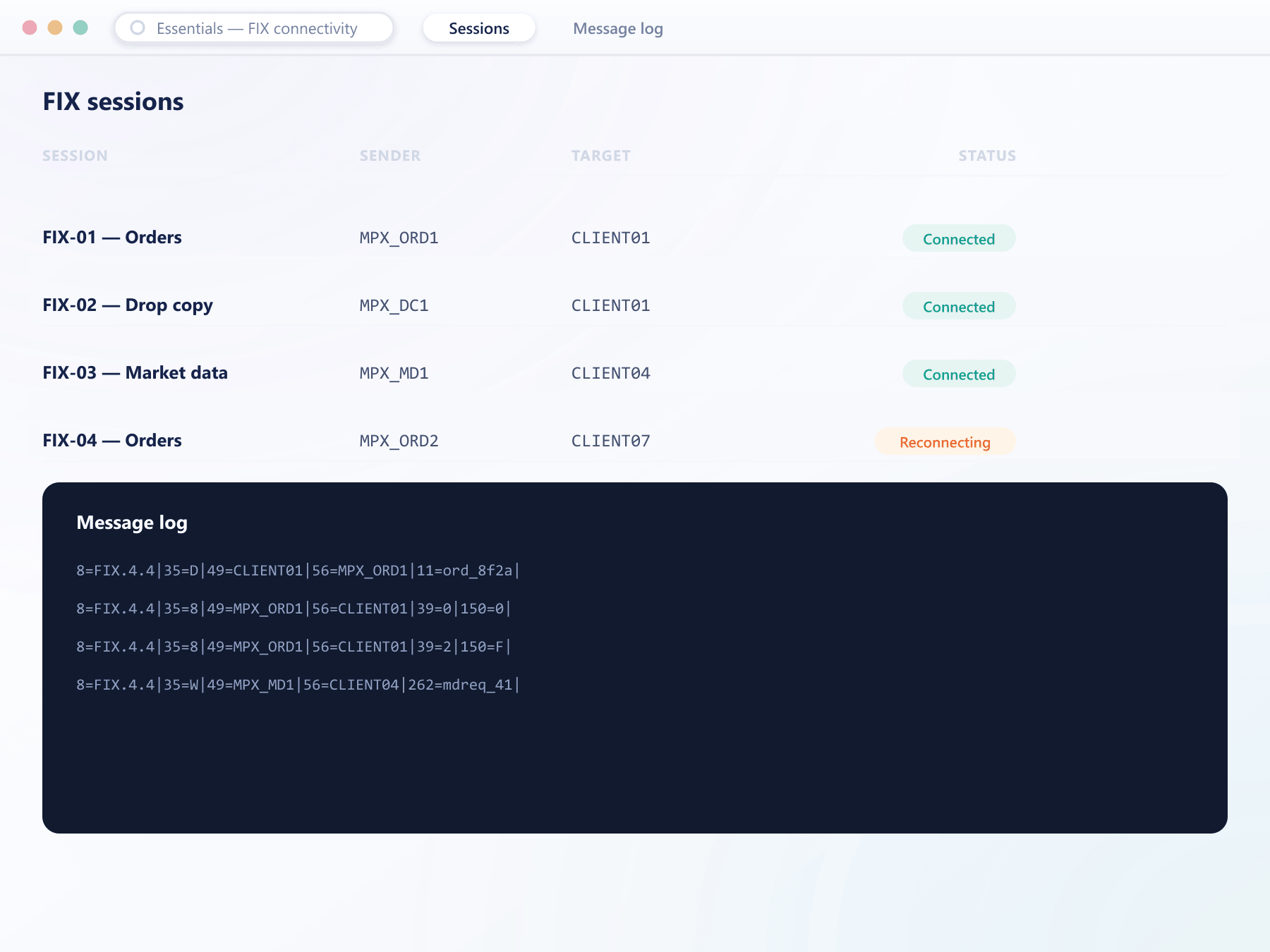
Task: Click target CLIENT04
Action: [610, 374]
